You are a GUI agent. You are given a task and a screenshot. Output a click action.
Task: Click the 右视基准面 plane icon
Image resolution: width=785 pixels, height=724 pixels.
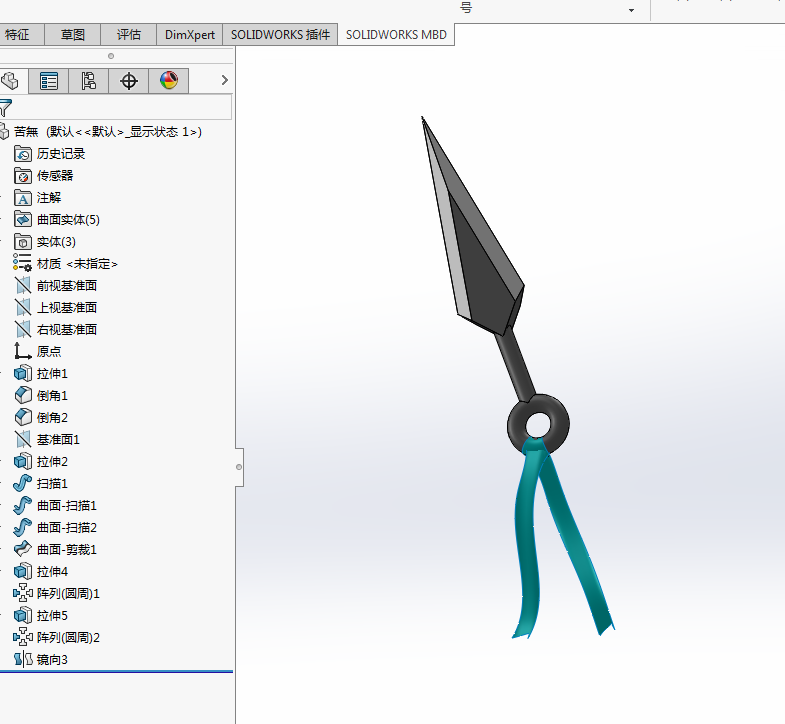tap(23, 329)
